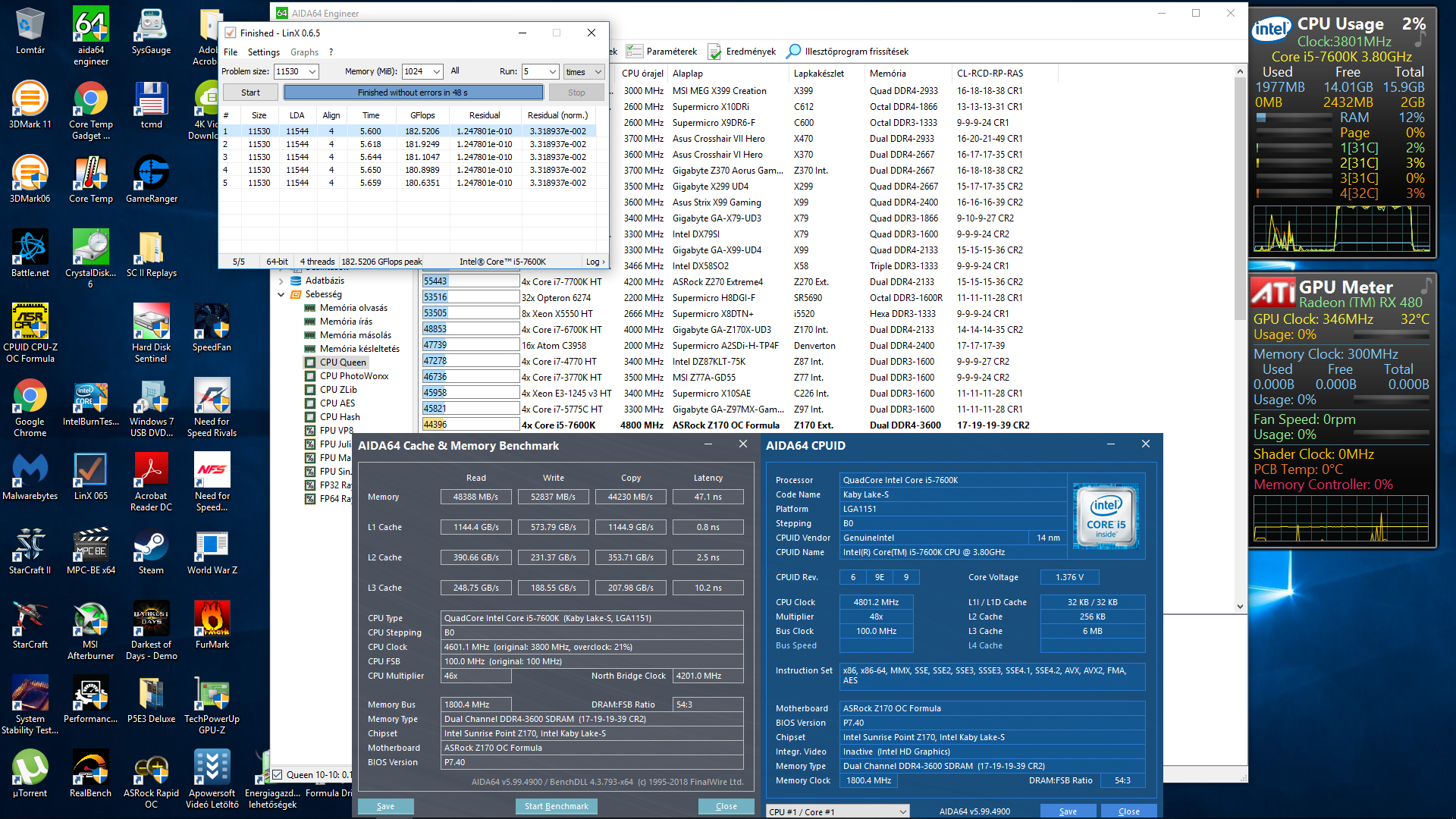The image size is (1456, 819).
Task: Collapse the Sebesség tree node
Action: (281, 294)
